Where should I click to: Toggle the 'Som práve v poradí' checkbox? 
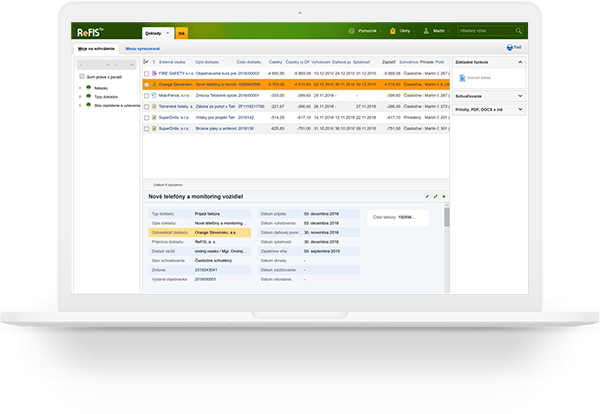pos(82,76)
